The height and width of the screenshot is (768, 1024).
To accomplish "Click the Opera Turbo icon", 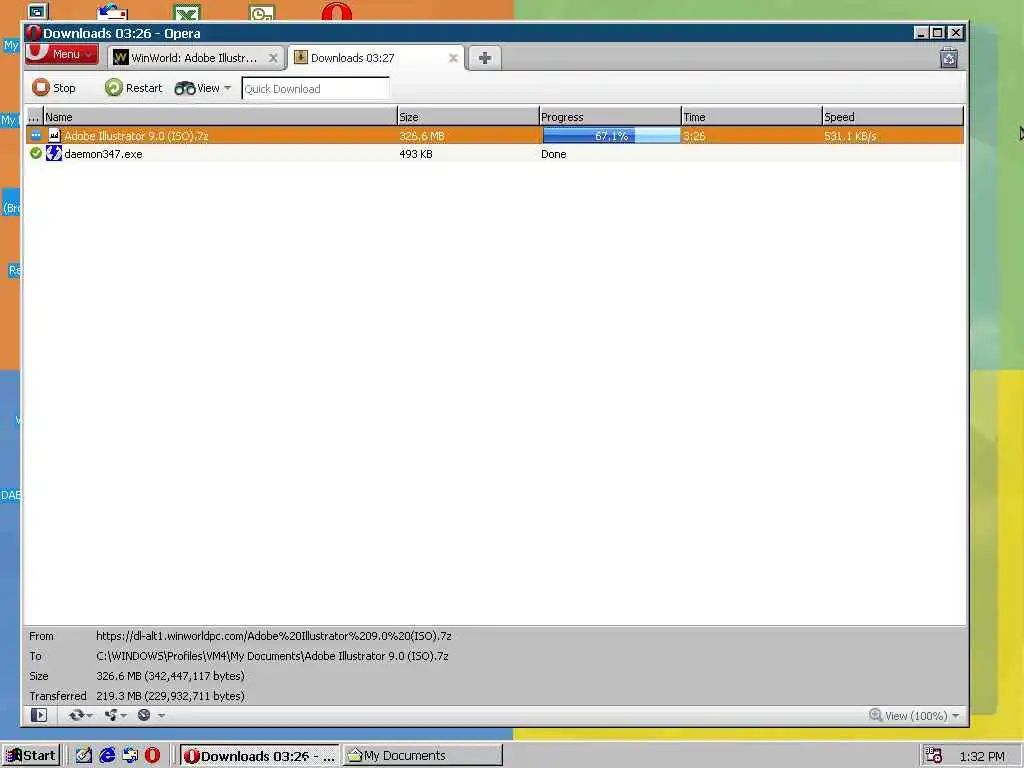I will (144, 715).
